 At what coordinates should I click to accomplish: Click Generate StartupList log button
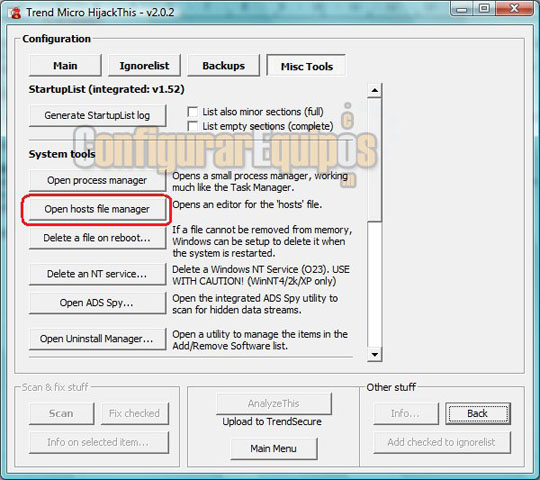(97, 115)
